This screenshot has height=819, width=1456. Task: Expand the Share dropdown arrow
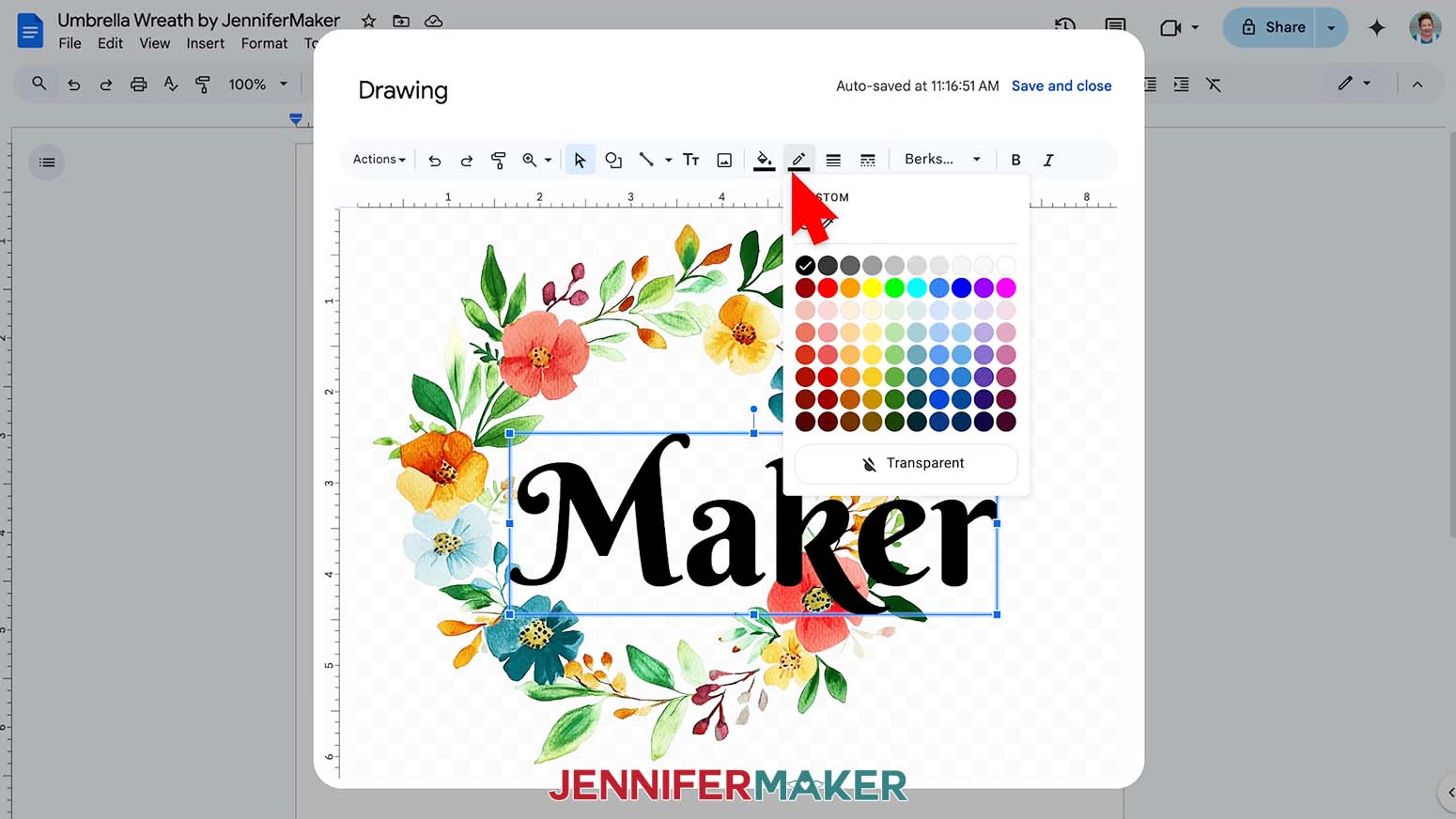1331,27
